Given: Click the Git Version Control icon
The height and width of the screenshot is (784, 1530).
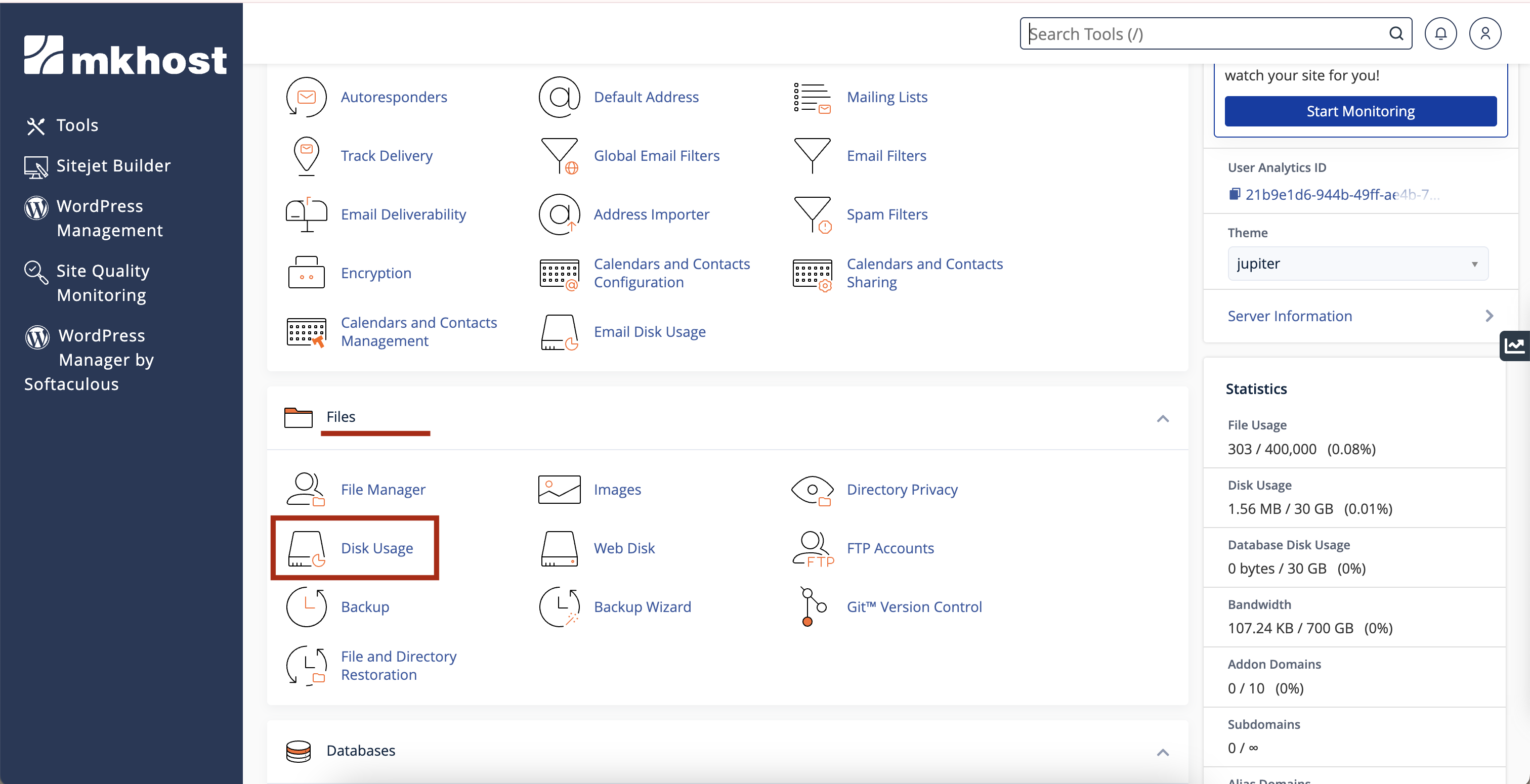Looking at the screenshot, I should [812, 607].
